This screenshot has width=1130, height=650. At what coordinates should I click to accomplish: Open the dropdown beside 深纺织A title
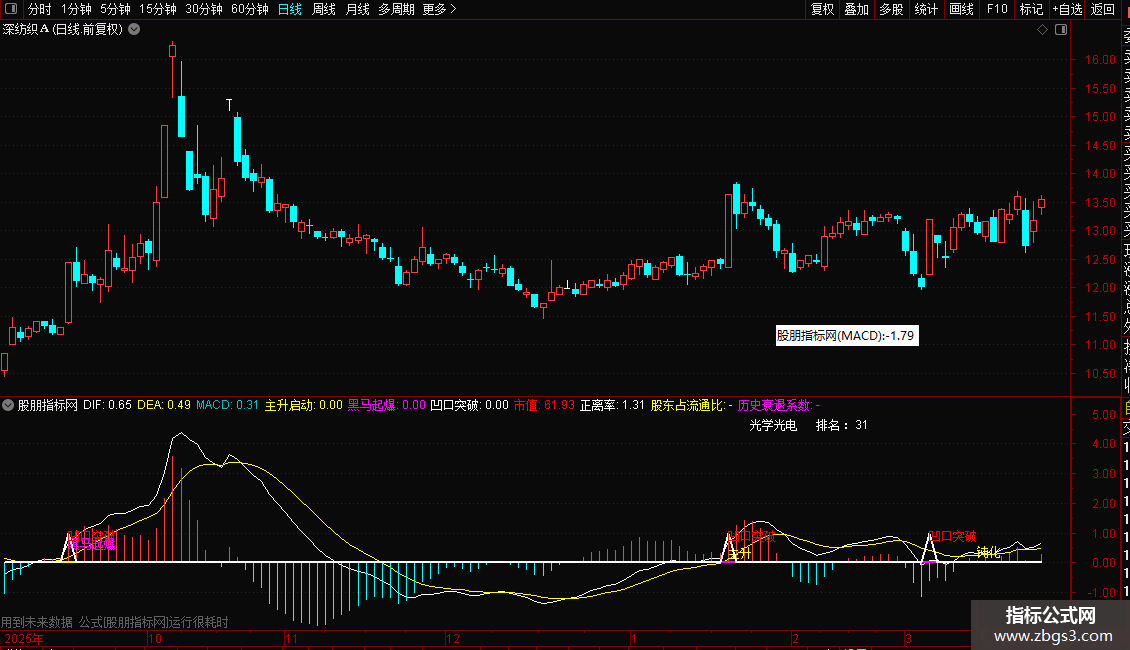pyautogui.click(x=134, y=30)
